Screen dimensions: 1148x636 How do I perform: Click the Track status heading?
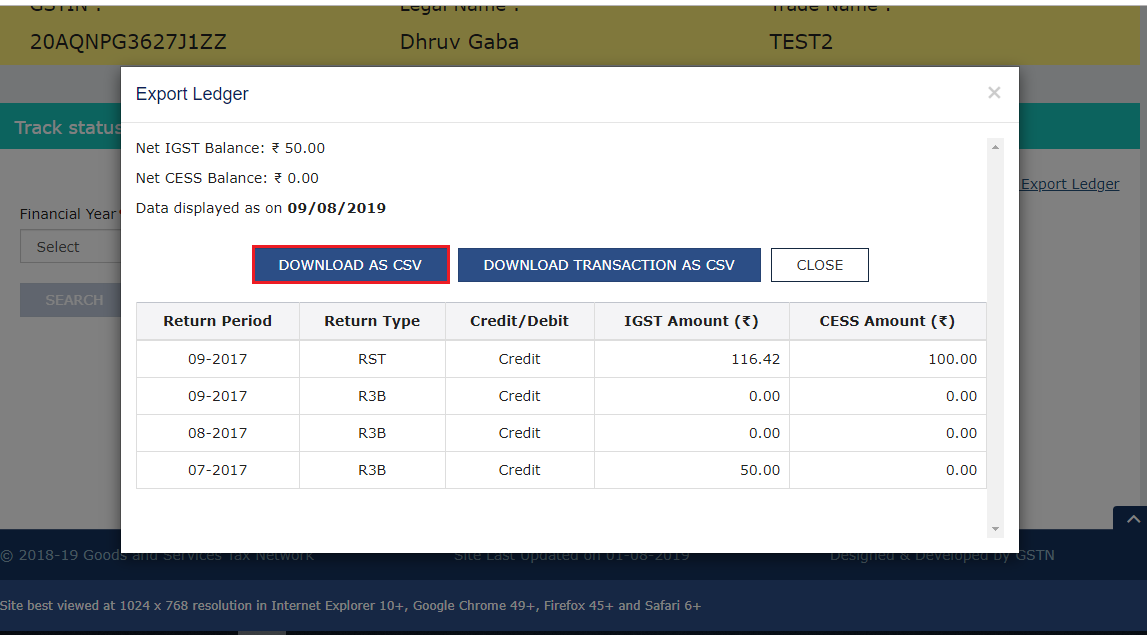click(x=67, y=127)
